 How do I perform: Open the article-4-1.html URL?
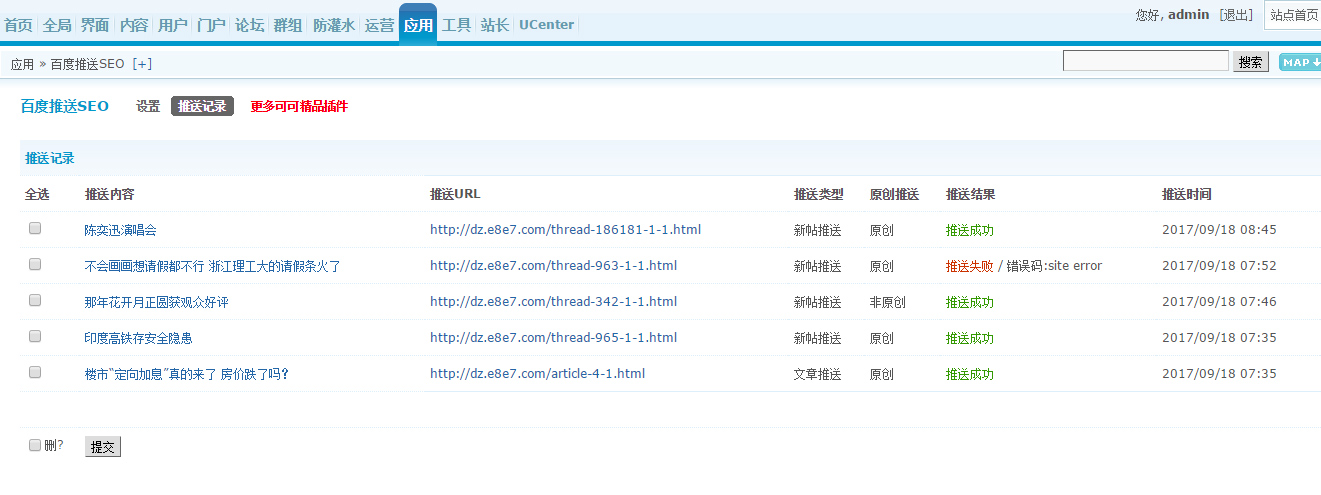coord(537,373)
